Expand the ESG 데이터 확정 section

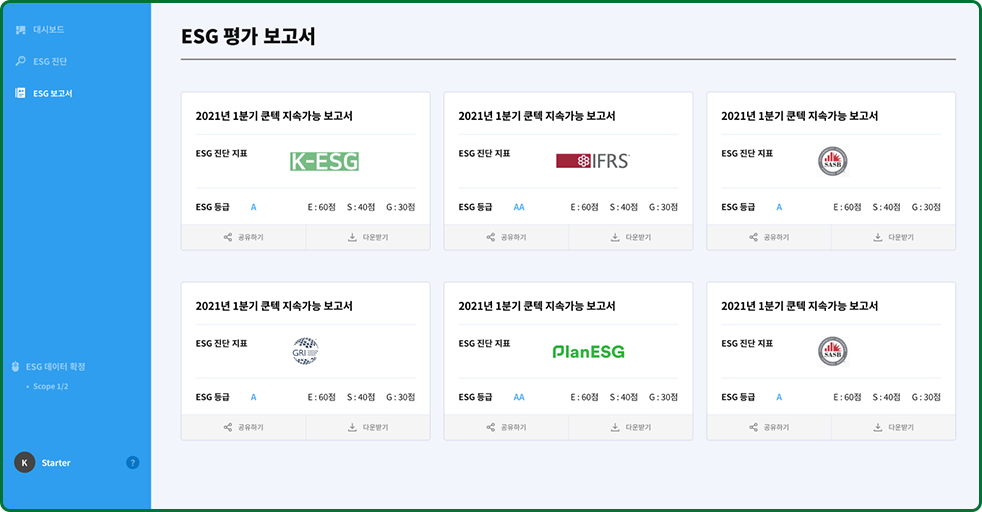point(62,367)
